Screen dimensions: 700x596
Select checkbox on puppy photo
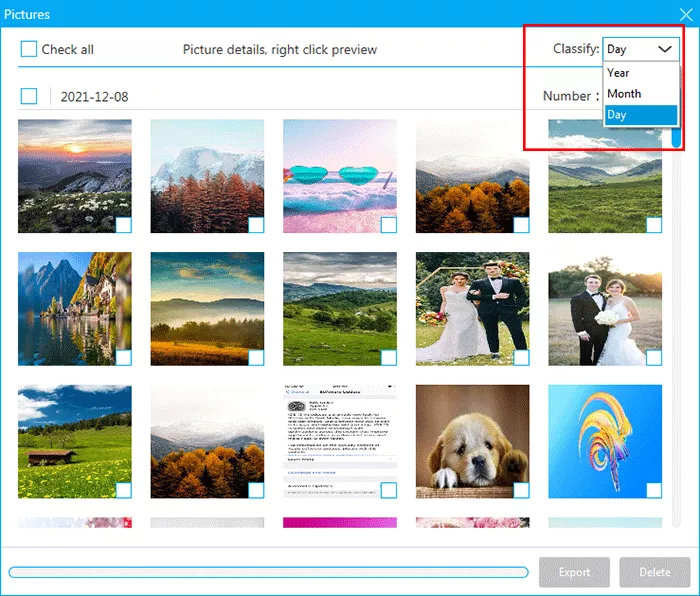521,490
